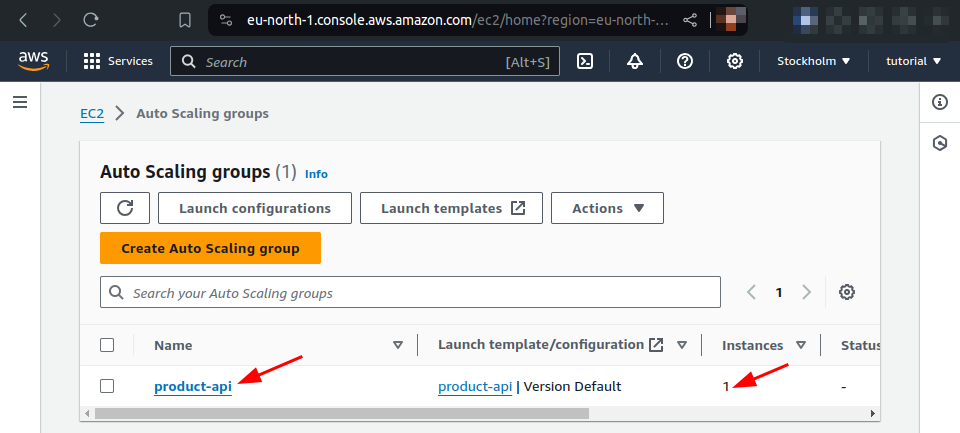Go back with the browser back arrow
Image resolution: width=960 pixels, height=433 pixels.
(x=23, y=21)
